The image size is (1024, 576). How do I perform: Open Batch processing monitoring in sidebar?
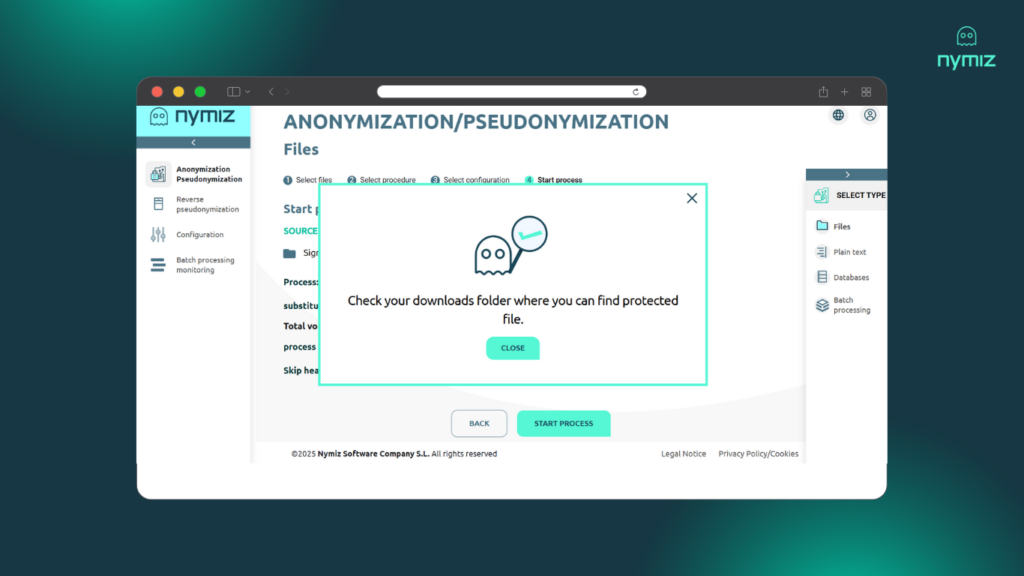point(158,265)
